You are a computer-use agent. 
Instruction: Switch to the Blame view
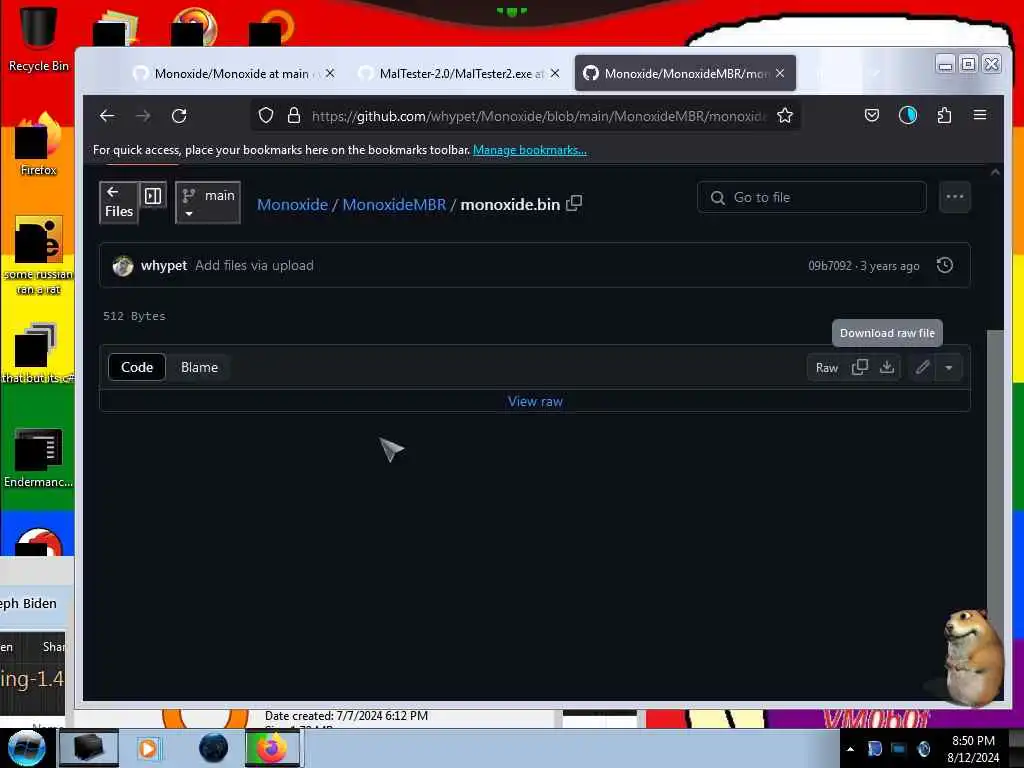[x=199, y=368]
